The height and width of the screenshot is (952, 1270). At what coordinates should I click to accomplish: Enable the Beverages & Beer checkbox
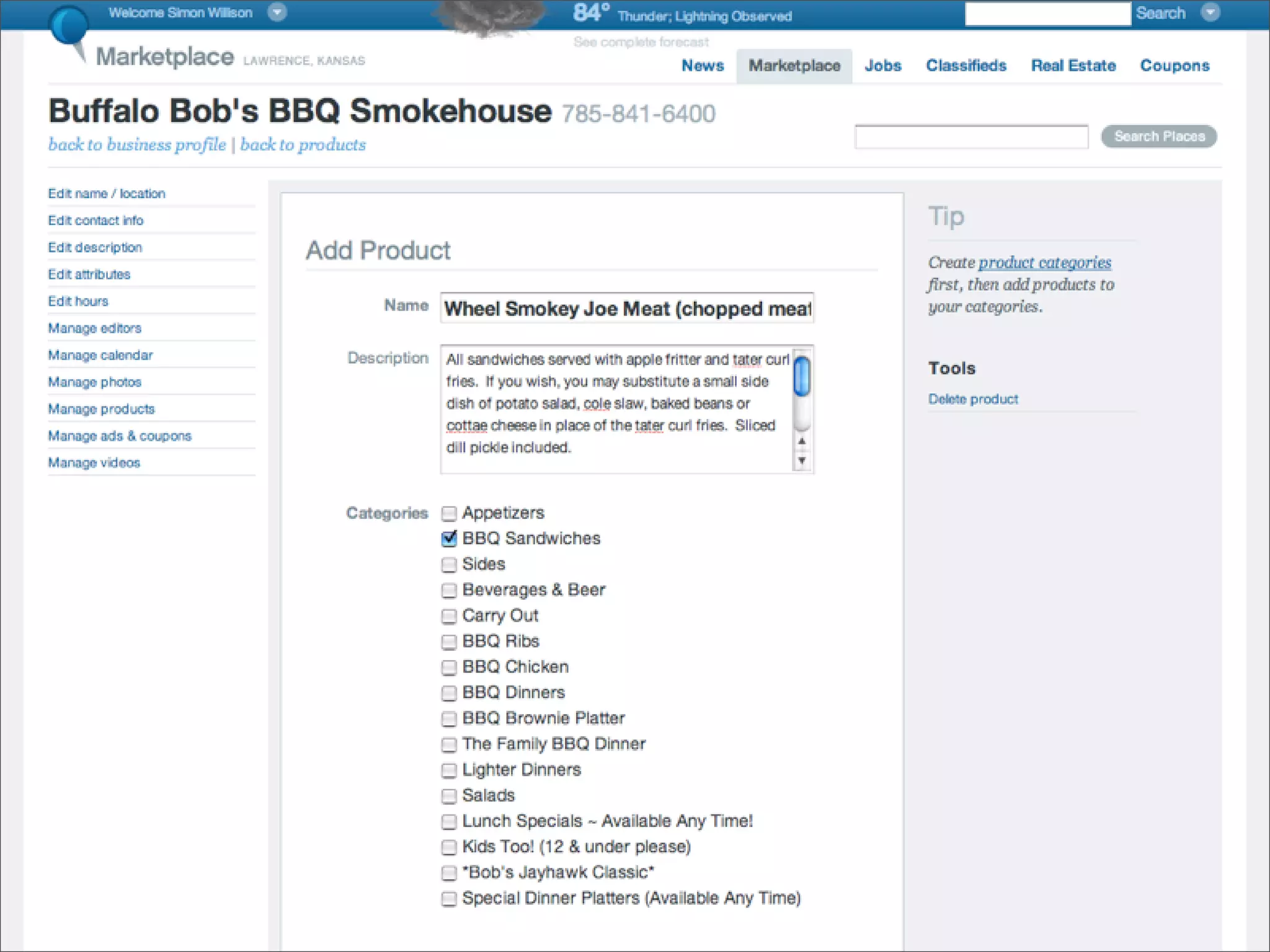449,590
